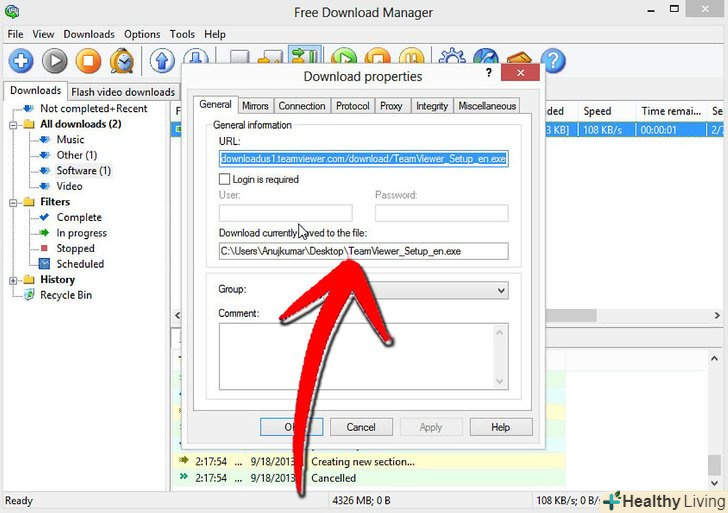Click the User input field
The width and height of the screenshot is (728, 513).
click(286, 213)
